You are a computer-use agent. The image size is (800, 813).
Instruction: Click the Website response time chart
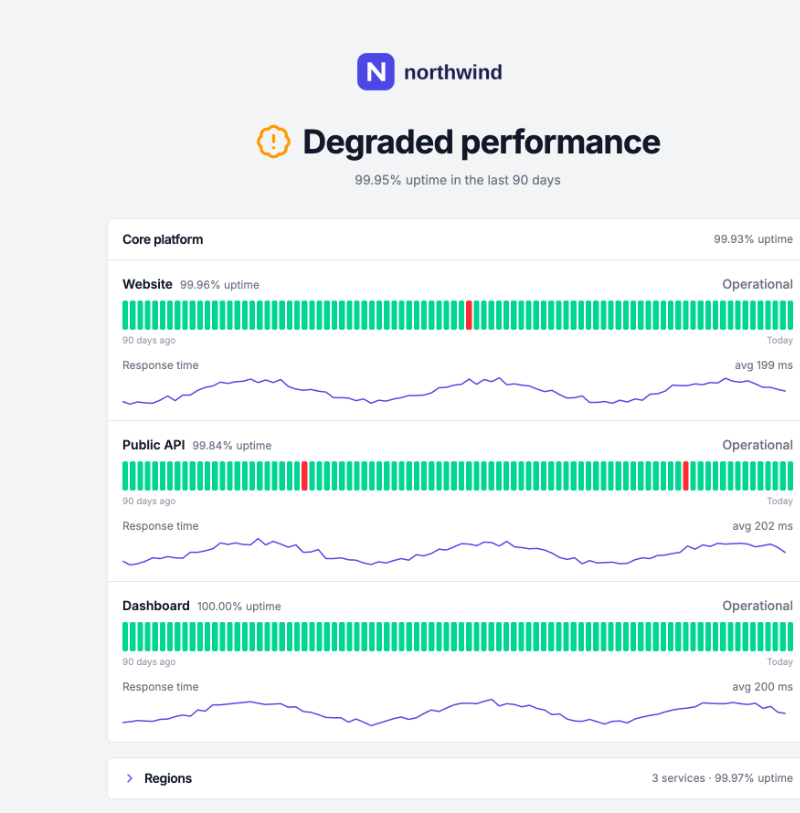tap(454, 390)
